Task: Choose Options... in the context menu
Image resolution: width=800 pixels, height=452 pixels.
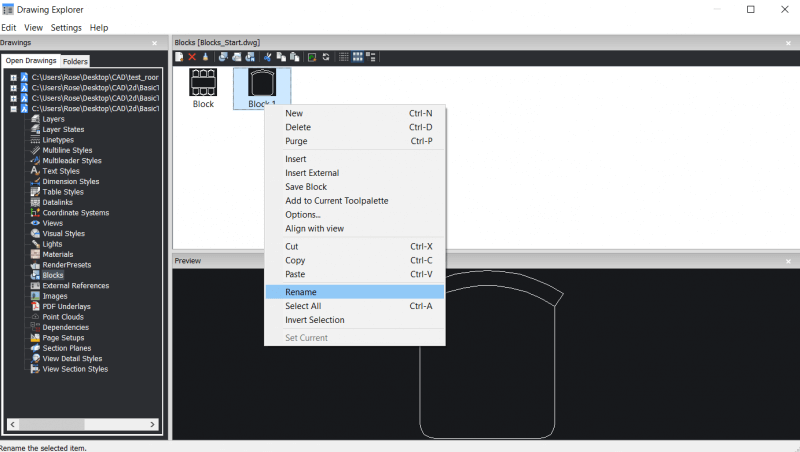Action: [355, 215]
